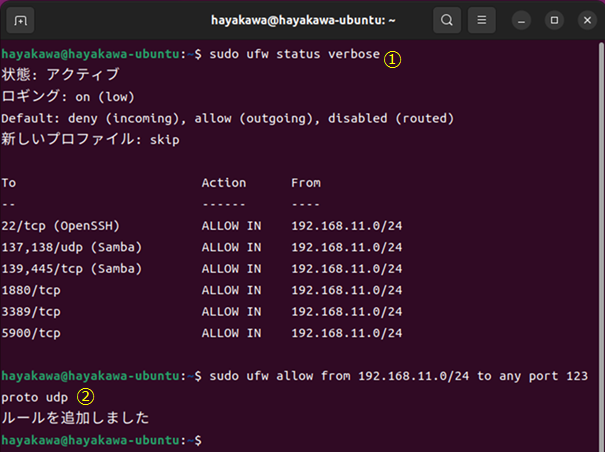Click the 5900/tcp port entry
Screen dimensions: 605x452
[31, 333]
